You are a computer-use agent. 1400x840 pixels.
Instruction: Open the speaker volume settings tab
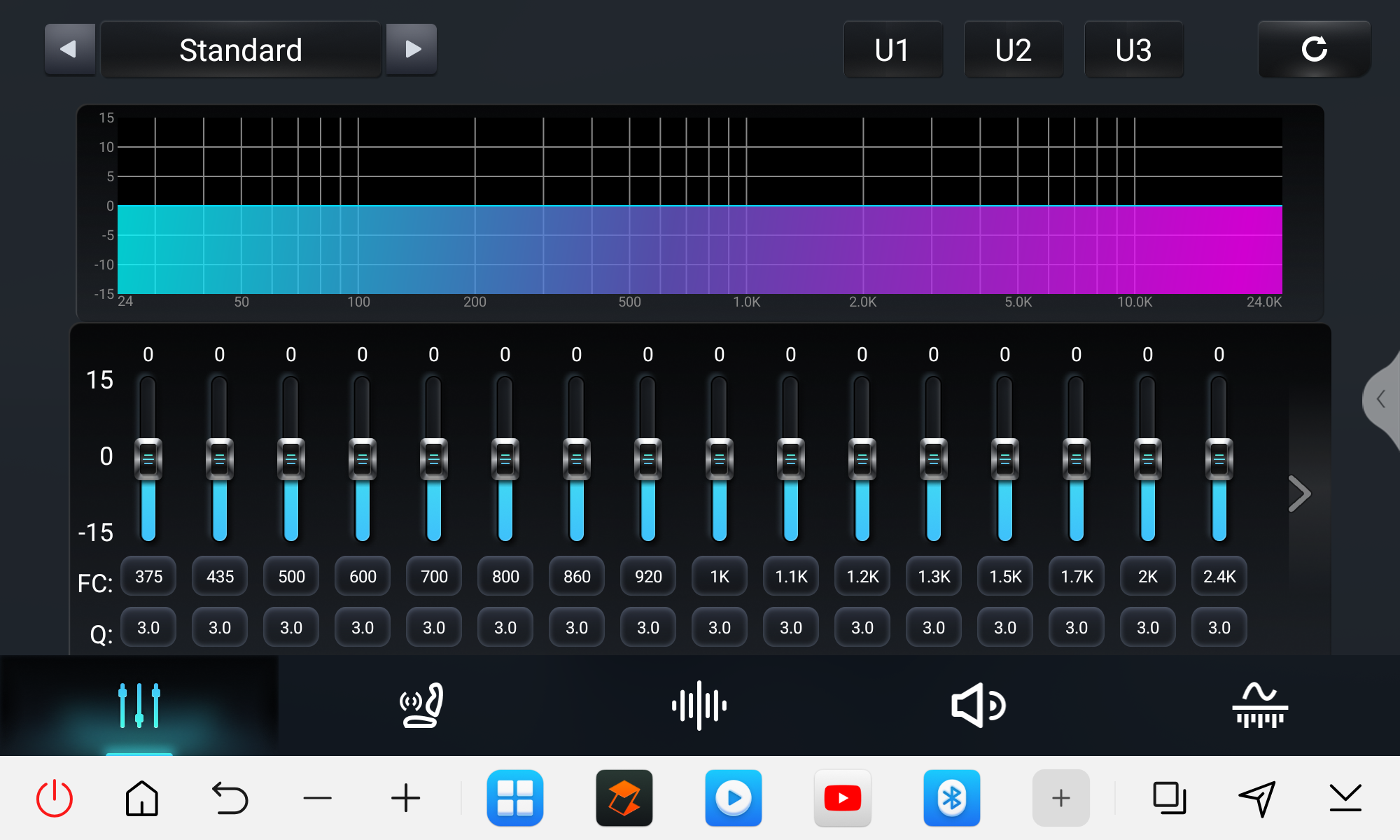978,706
